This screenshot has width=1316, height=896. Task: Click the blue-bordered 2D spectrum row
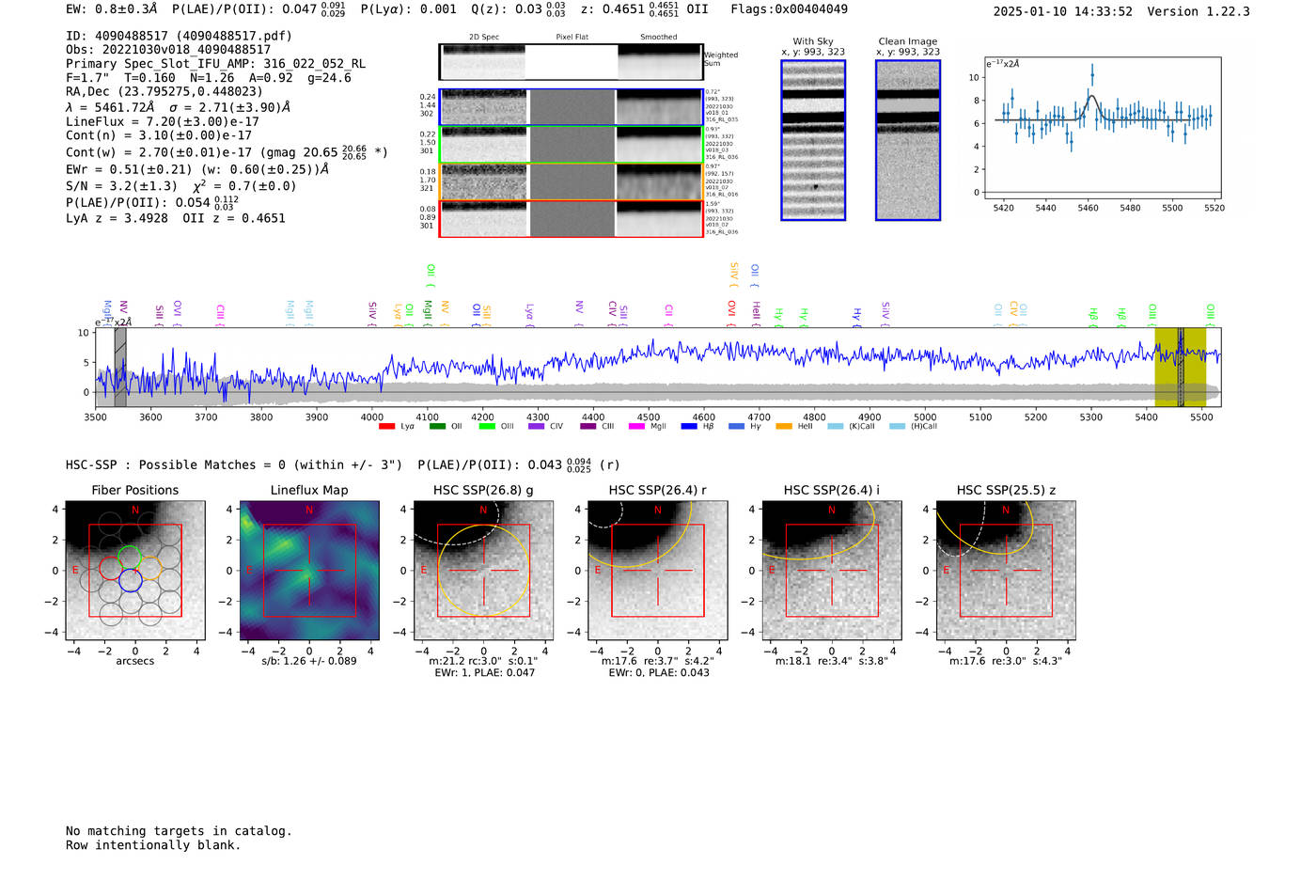(x=572, y=107)
